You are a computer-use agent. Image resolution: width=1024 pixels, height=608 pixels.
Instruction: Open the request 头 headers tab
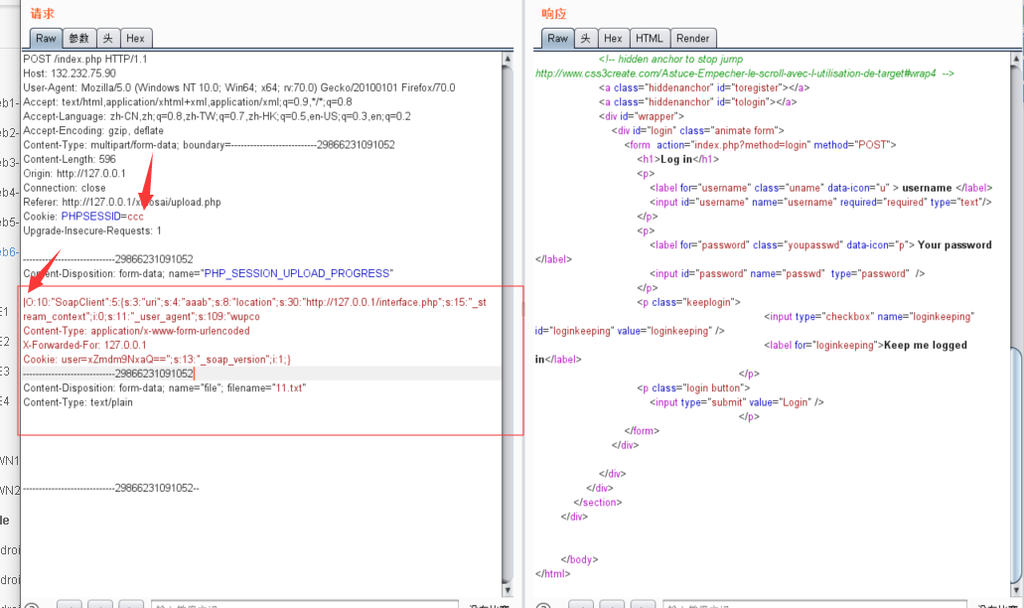pos(107,38)
